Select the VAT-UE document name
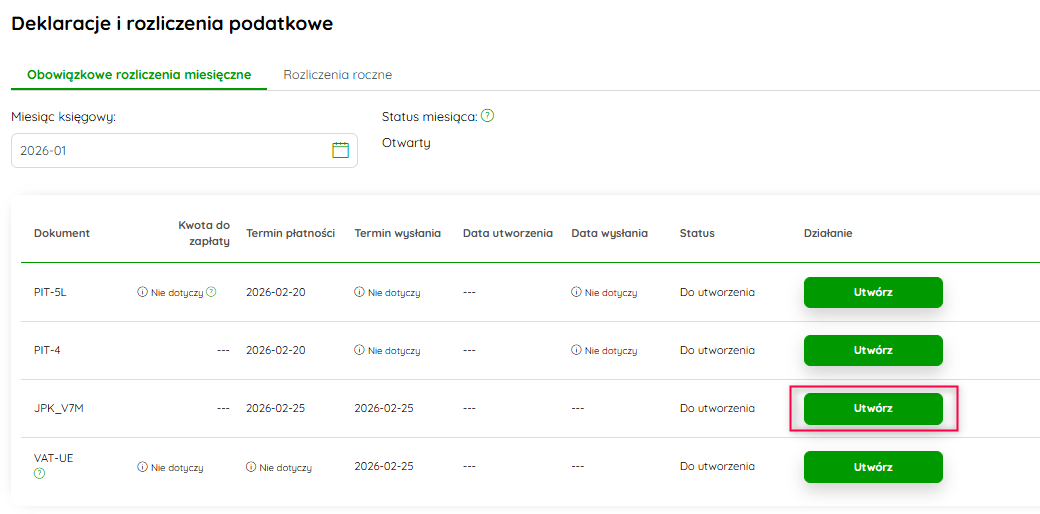 (54, 458)
